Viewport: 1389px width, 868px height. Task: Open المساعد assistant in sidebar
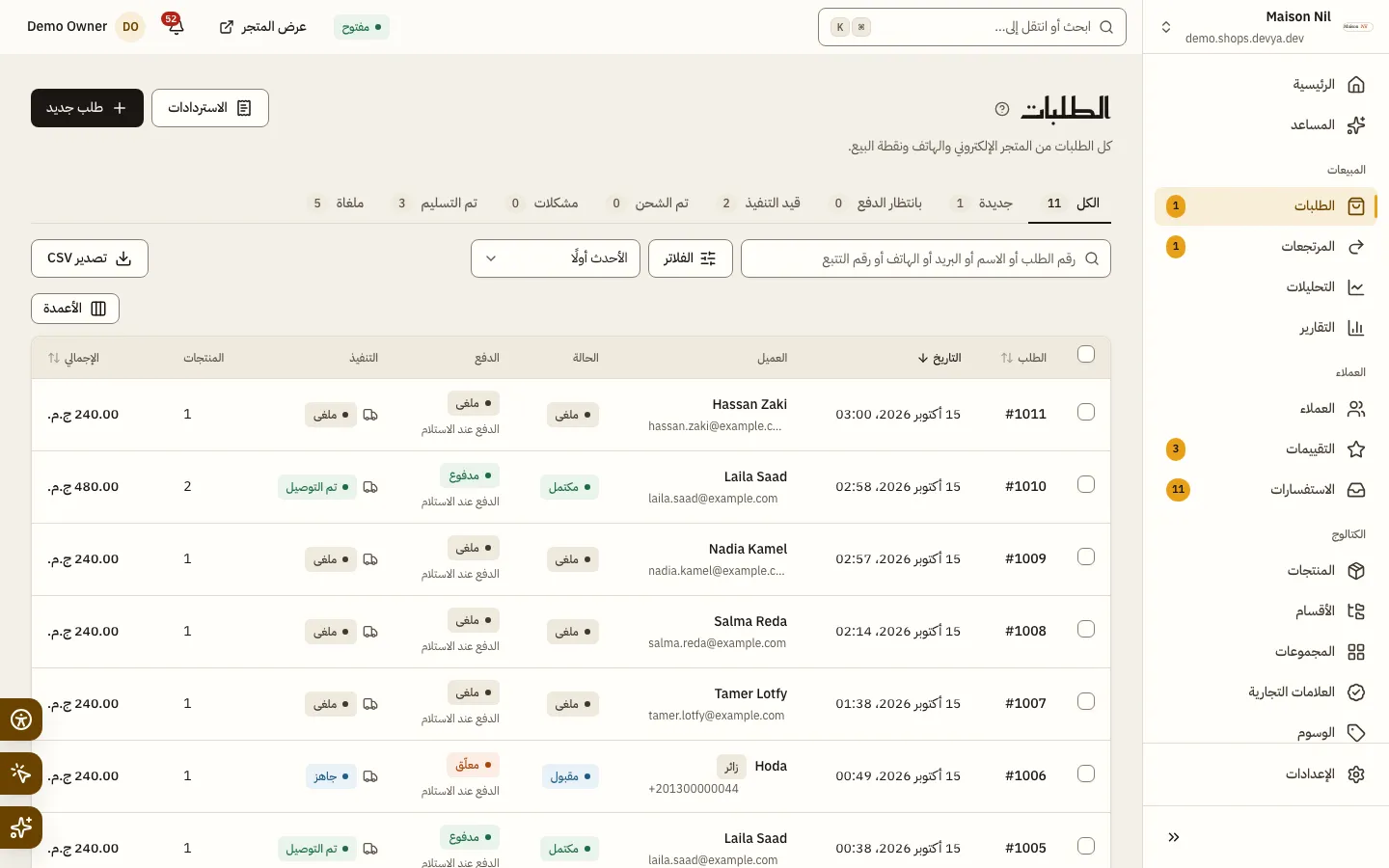[1266, 125]
